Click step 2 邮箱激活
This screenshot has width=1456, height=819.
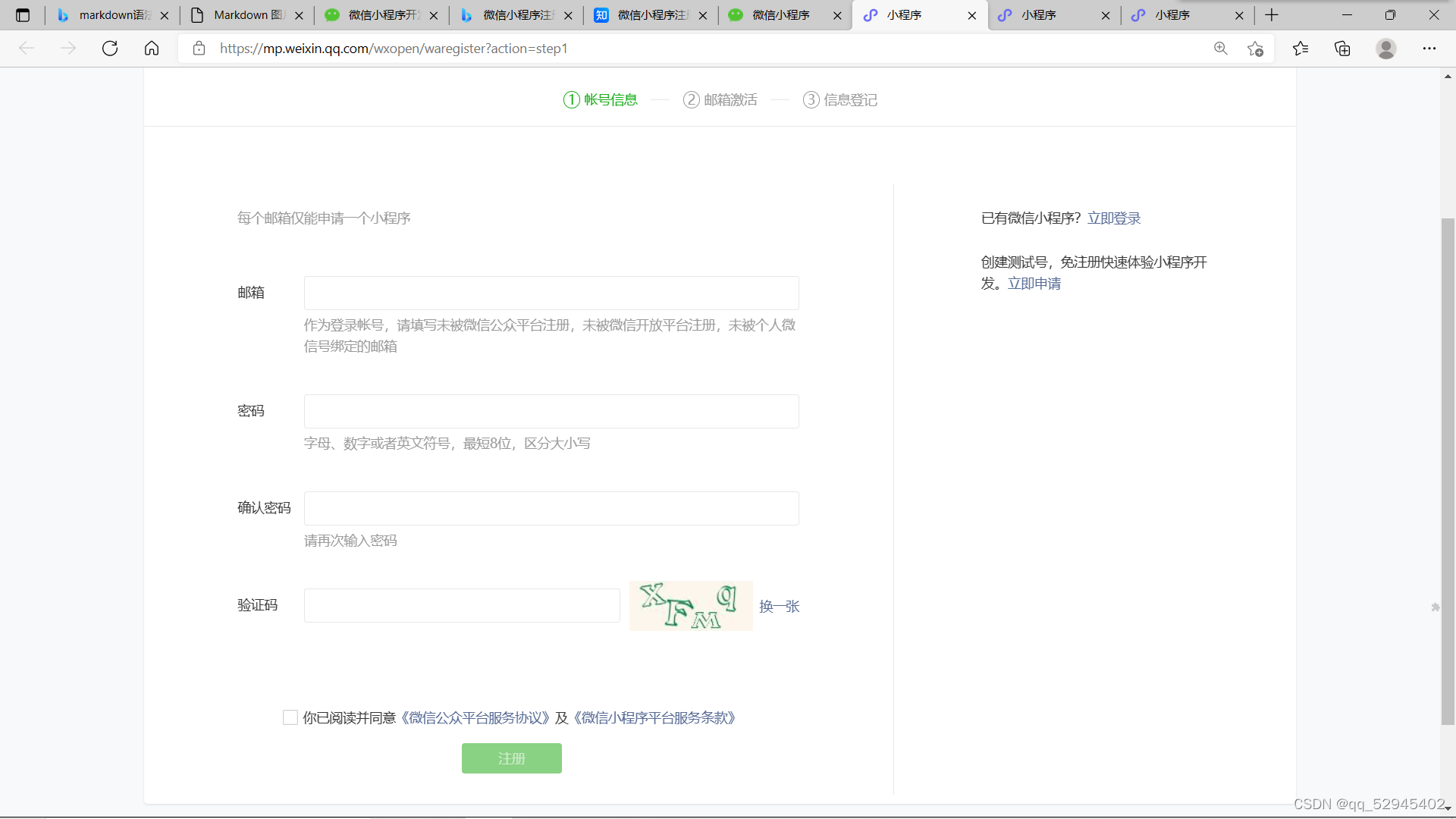coord(720,100)
